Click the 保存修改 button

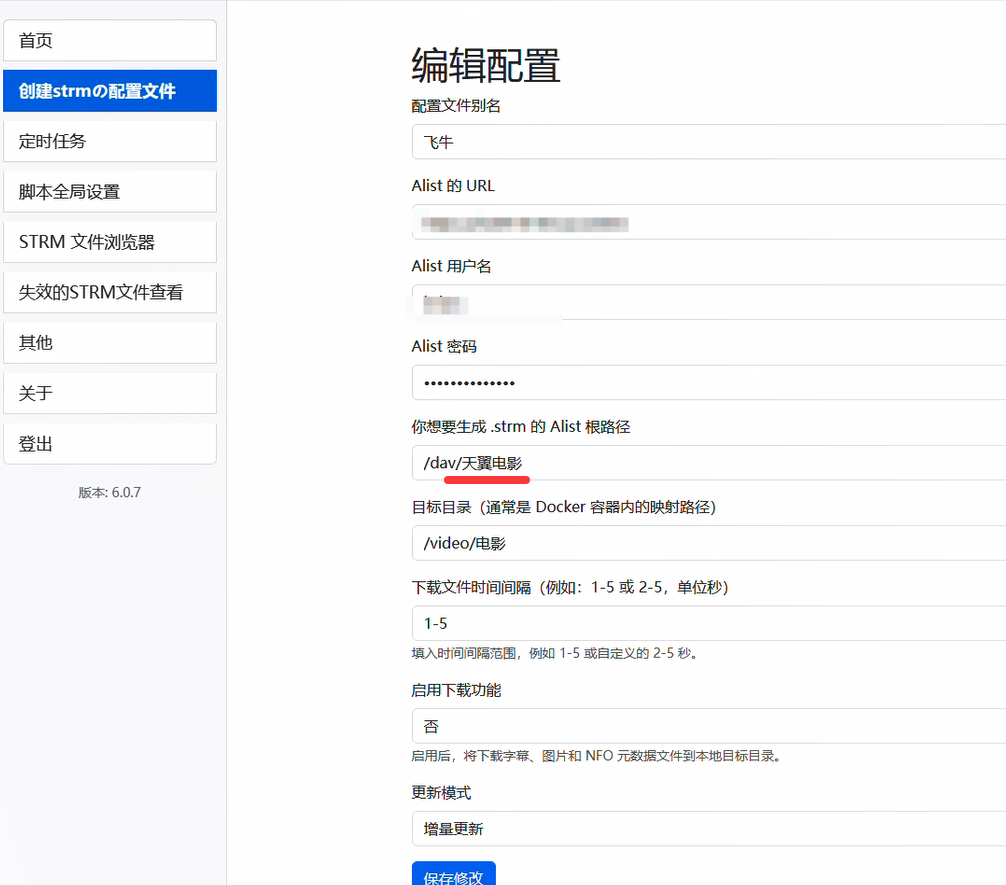tap(454, 874)
